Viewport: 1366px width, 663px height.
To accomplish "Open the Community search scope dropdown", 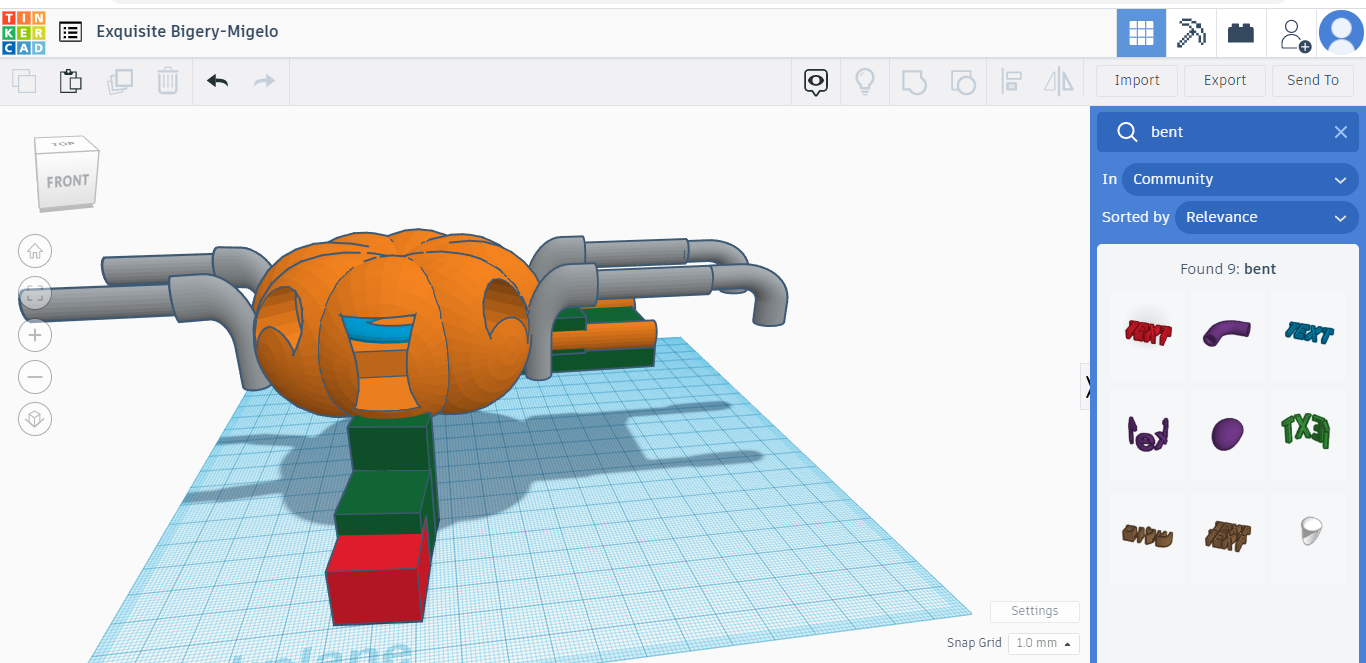I will pyautogui.click(x=1240, y=179).
